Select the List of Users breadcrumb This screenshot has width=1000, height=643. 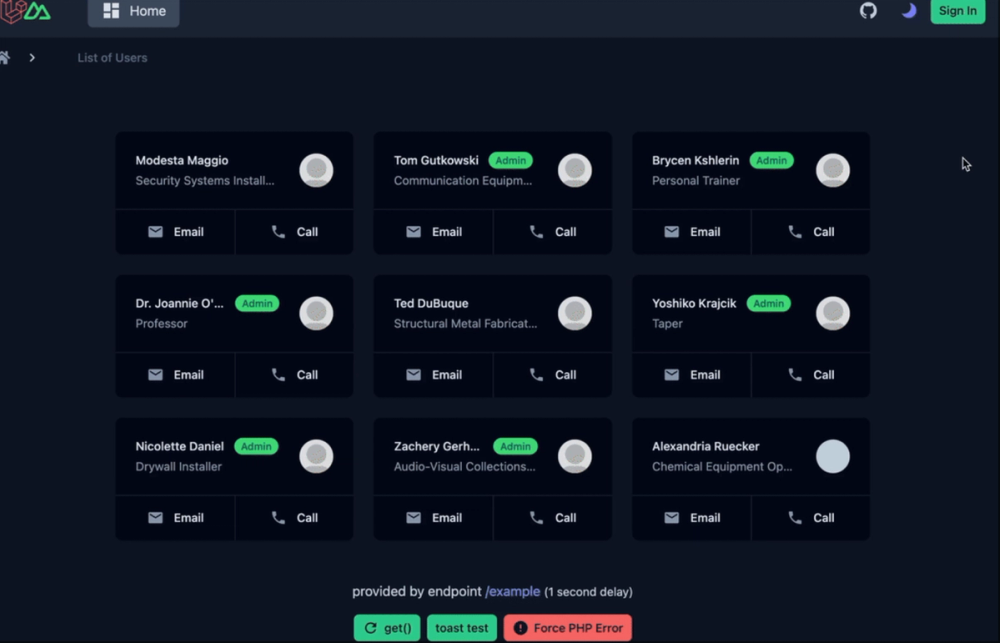[x=112, y=57]
